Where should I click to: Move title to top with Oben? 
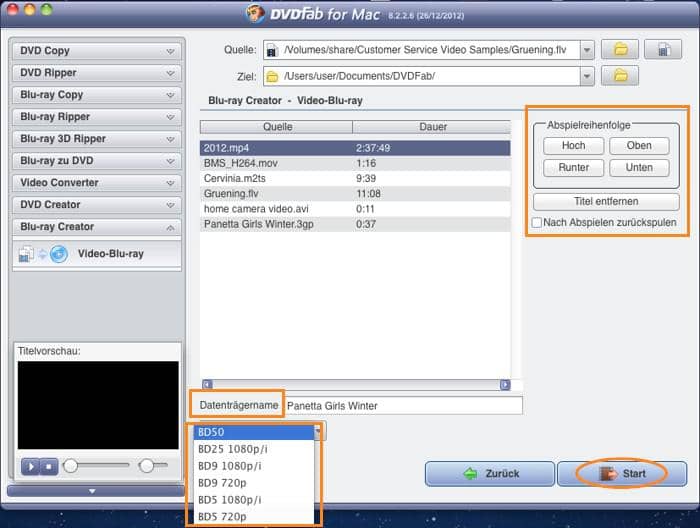click(639, 146)
